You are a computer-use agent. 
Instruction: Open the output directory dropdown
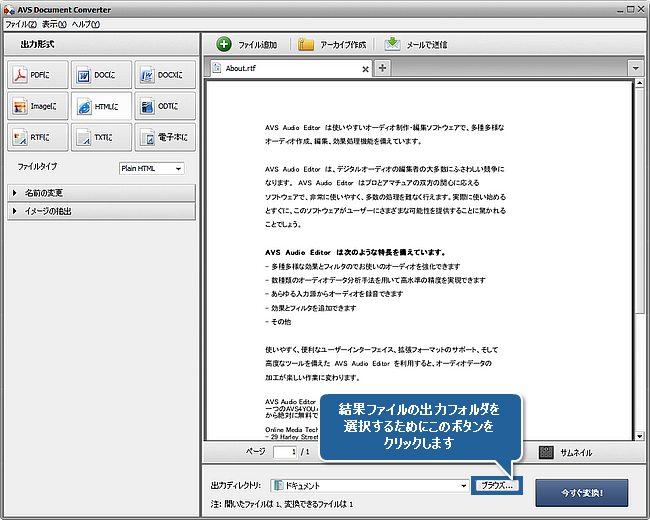pos(463,486)
